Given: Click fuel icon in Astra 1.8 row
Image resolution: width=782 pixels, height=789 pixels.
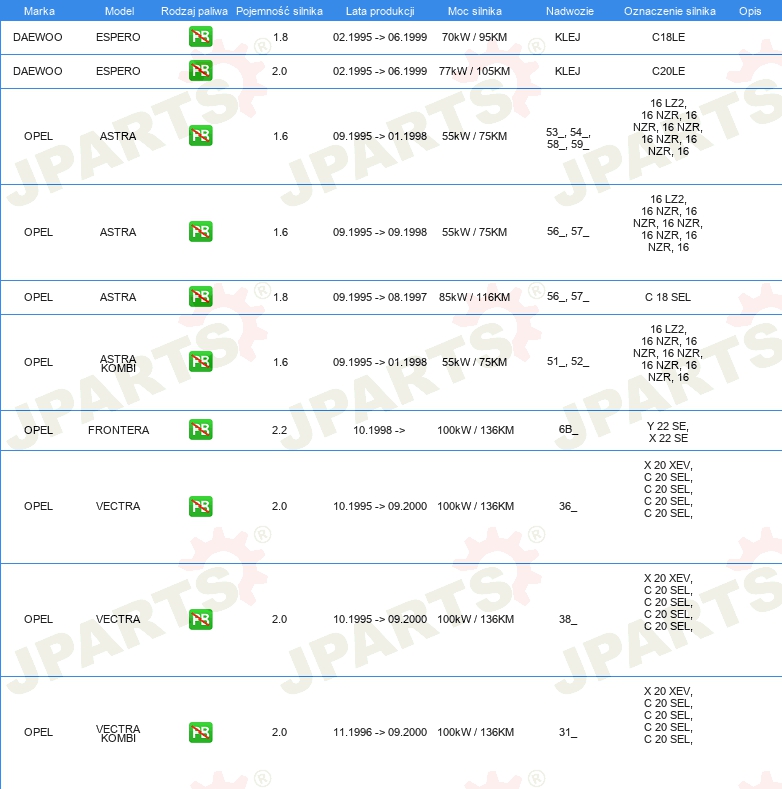Looking at the screenshot, I should pos(200,296).
